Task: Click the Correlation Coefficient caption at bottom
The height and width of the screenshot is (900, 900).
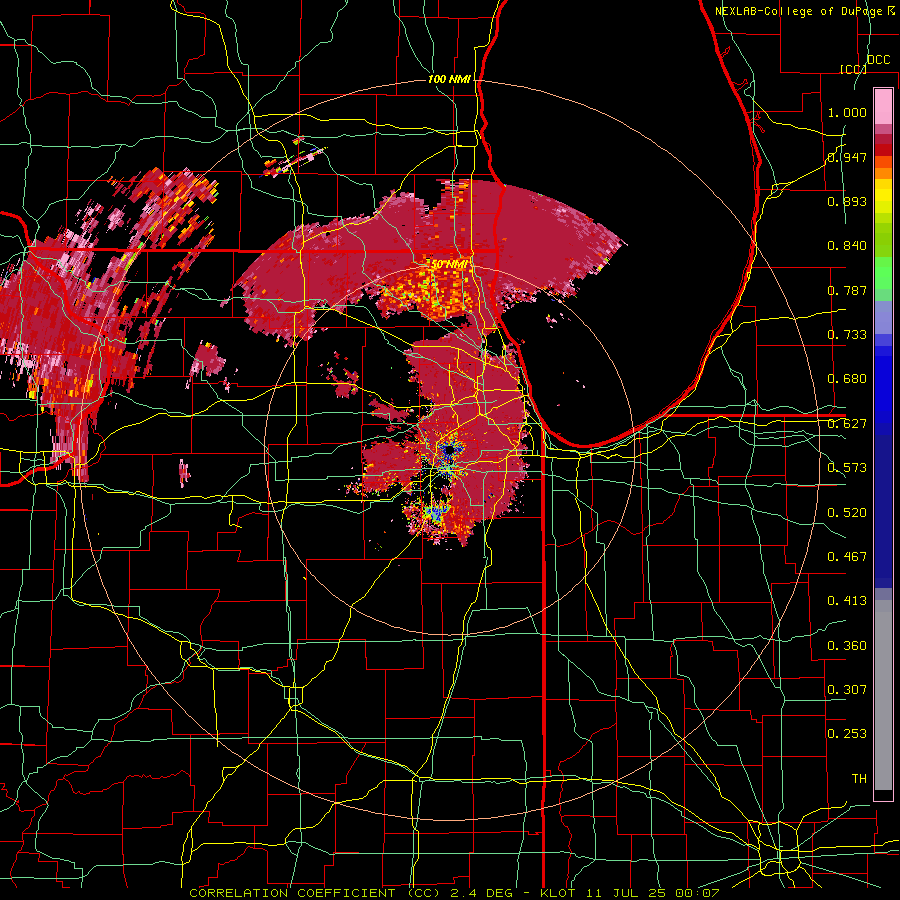Action: click(454, 893)
